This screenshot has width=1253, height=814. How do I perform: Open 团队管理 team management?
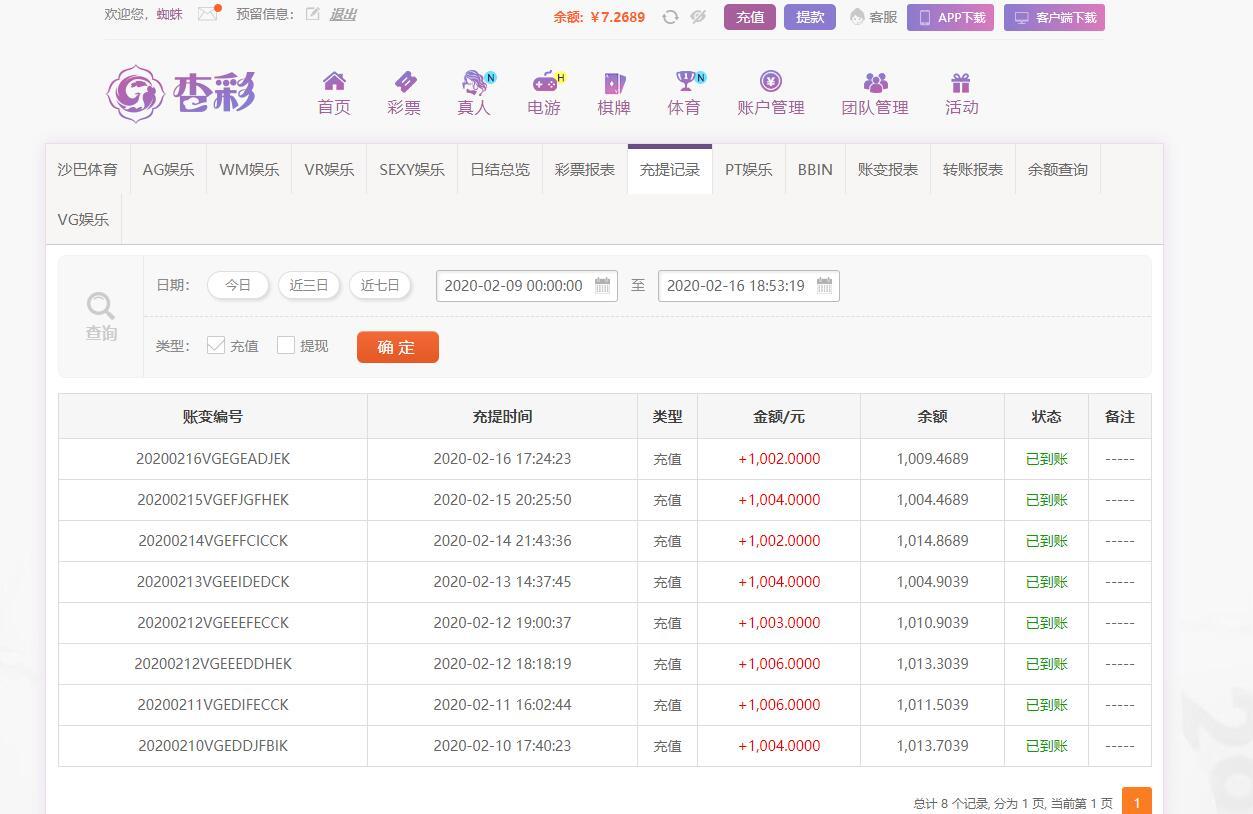(x=875, y=94)
